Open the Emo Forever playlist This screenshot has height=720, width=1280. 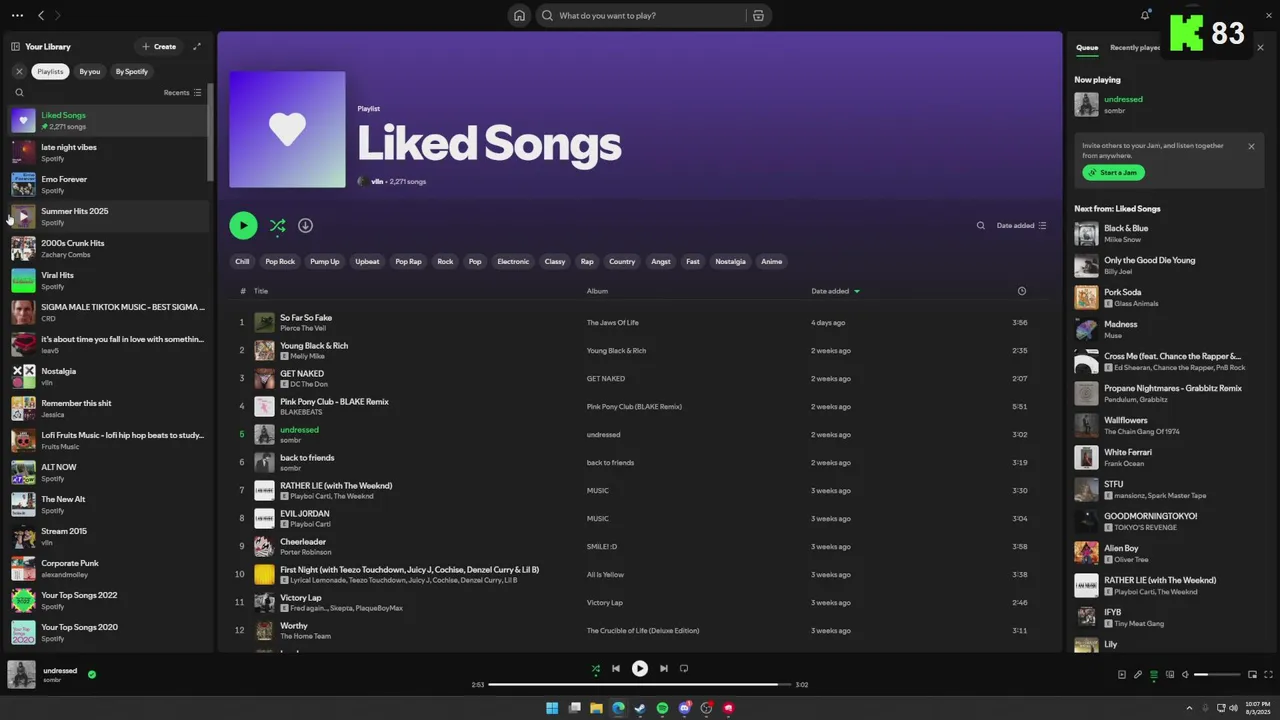108,184
